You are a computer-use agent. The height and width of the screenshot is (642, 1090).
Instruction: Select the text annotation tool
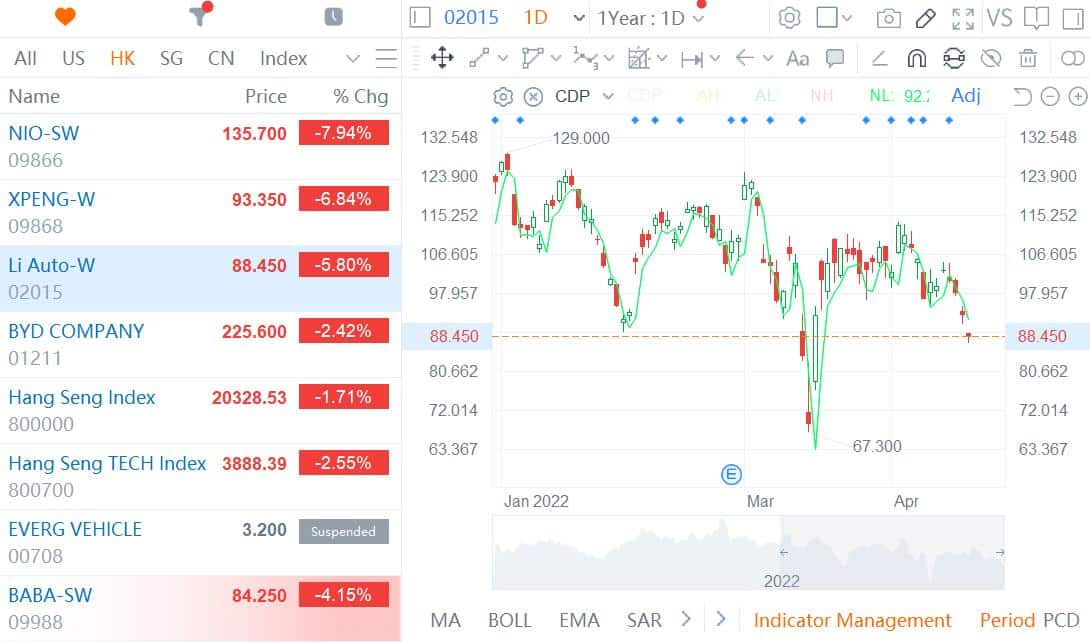pyautogui.click(x=797, y=58)
